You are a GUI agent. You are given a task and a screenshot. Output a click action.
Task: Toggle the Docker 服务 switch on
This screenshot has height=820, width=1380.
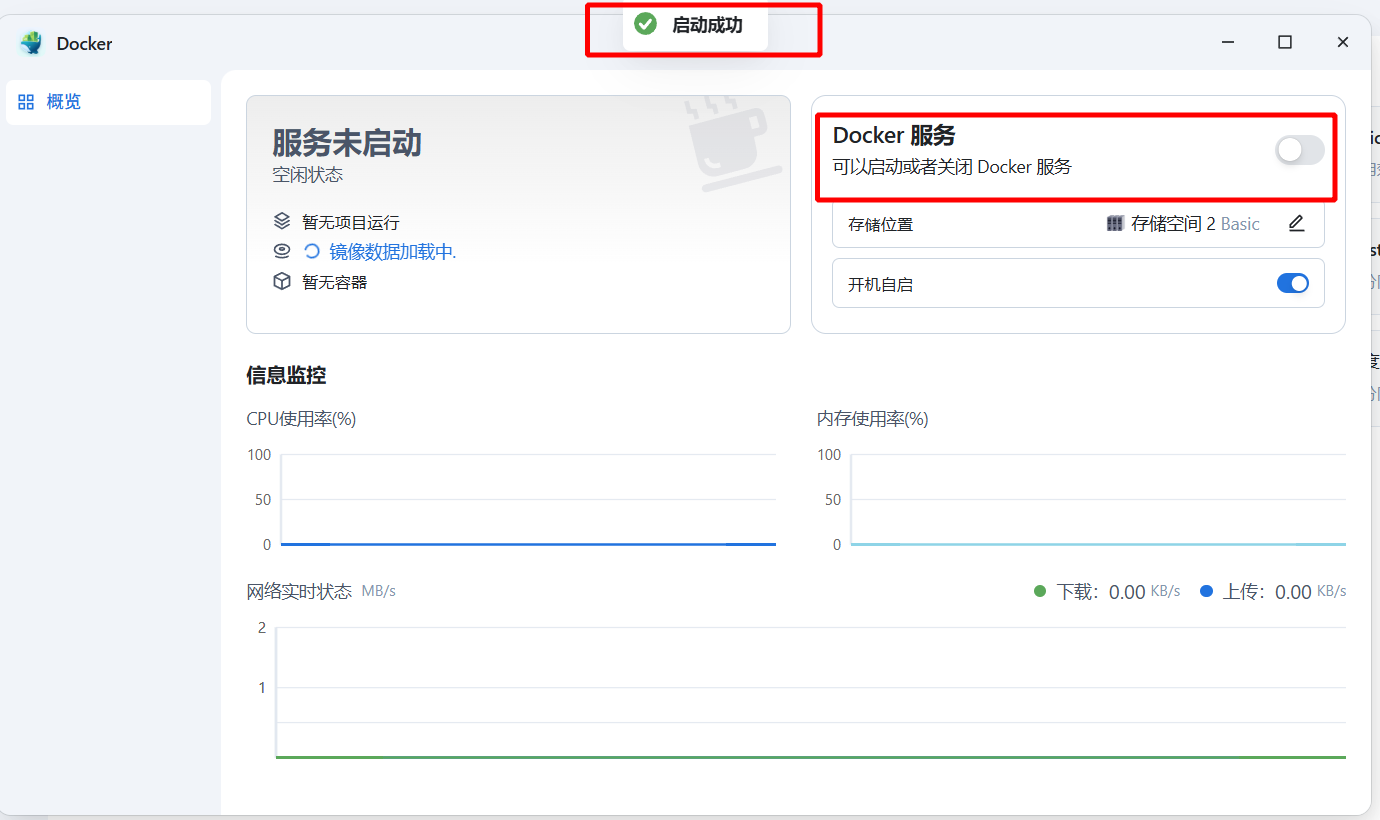coord(1300,150)
